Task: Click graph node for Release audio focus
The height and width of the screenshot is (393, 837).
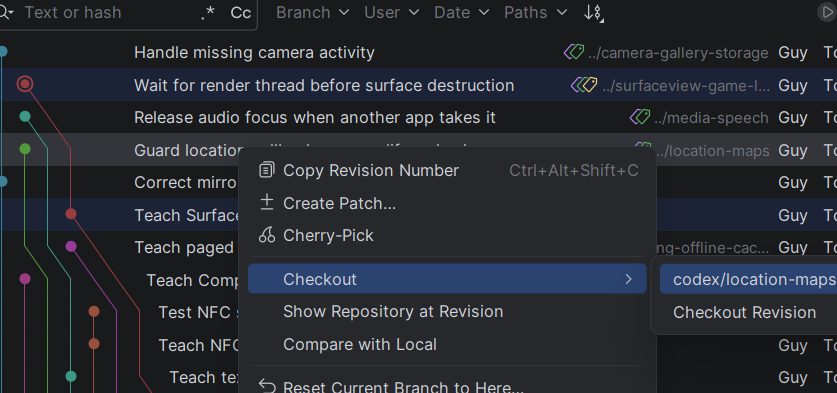Action: click(x=25, y=116)
